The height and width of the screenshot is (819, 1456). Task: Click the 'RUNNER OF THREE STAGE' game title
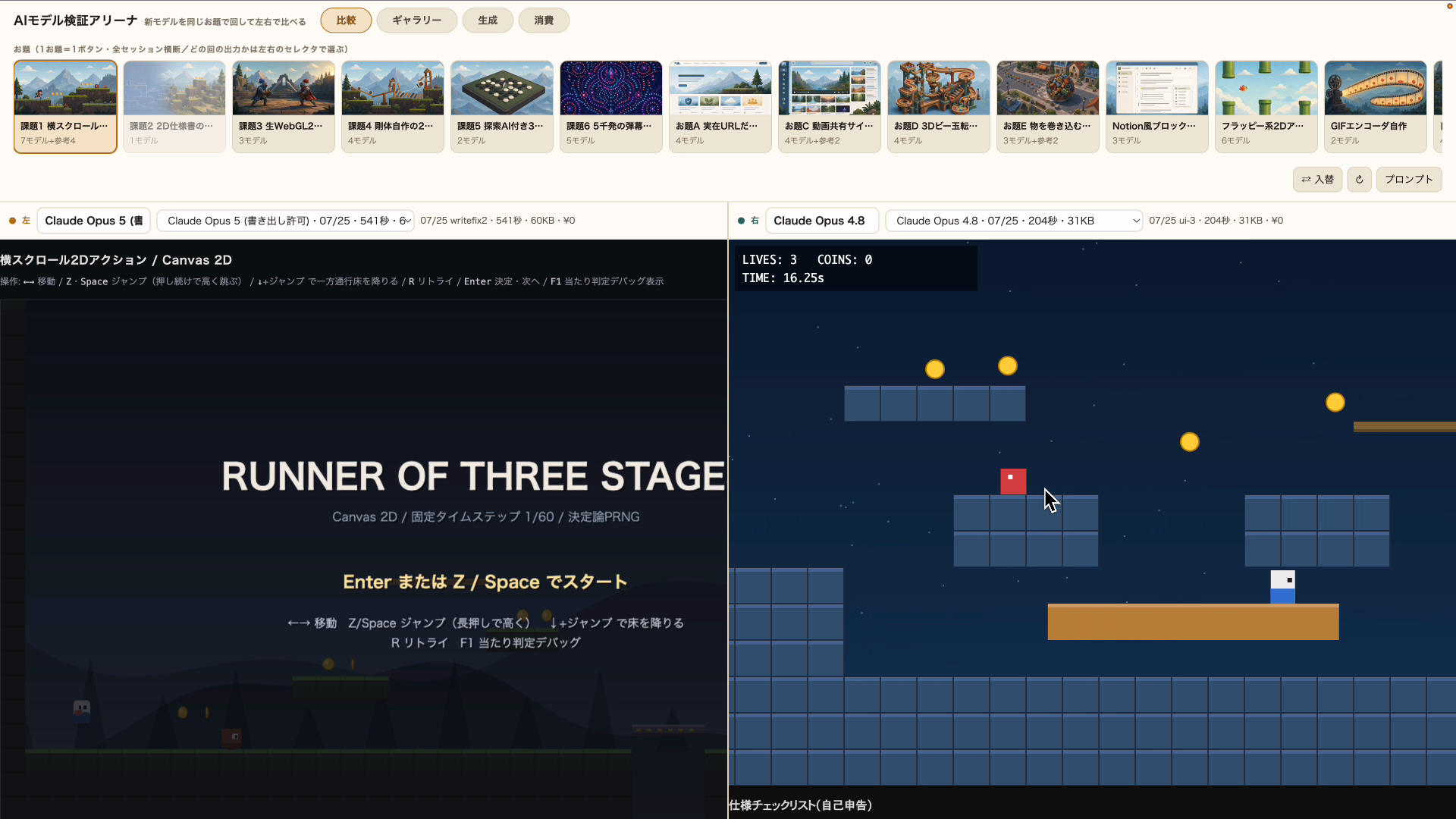(x=473, y=476)
